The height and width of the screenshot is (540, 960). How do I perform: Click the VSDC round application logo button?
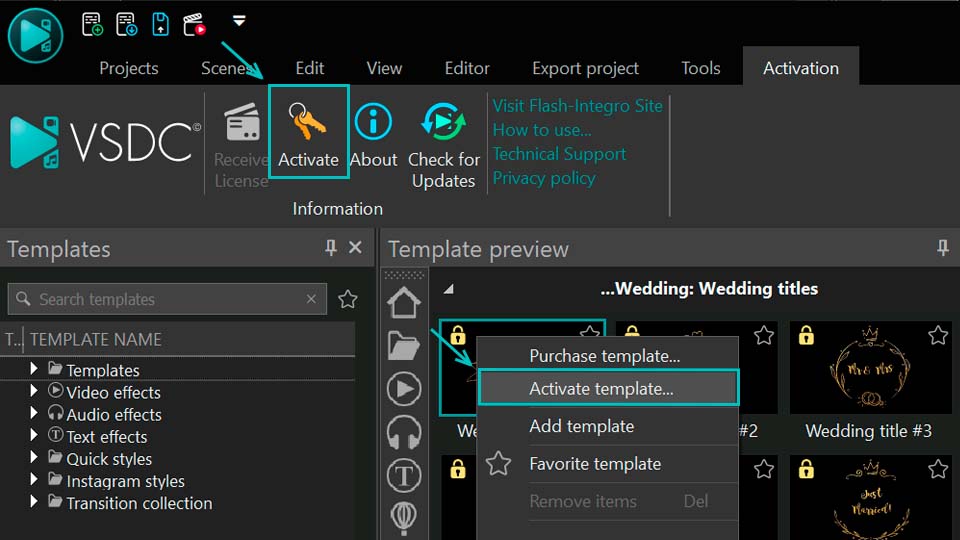[36, 36]
